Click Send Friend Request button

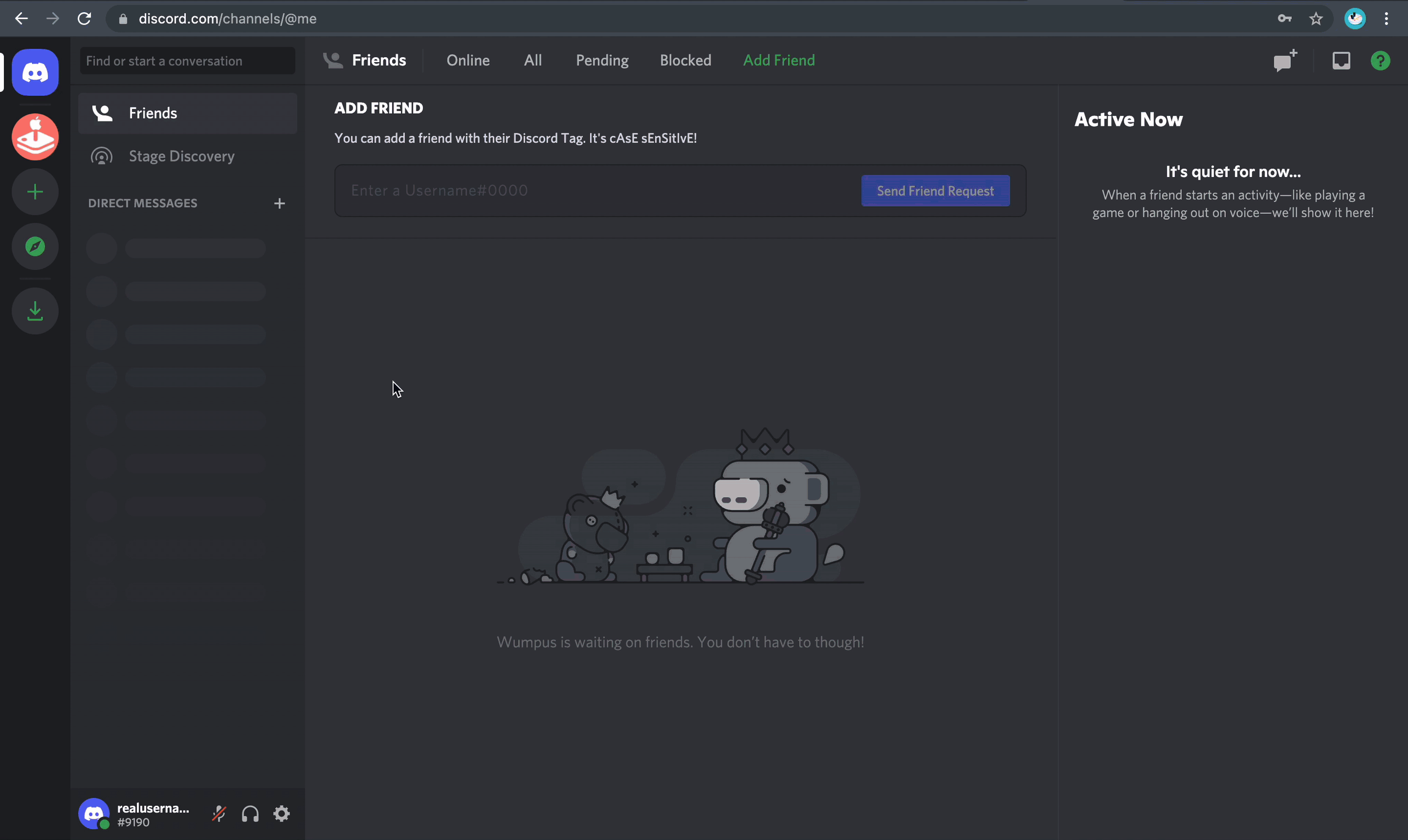(x=935, y=191)
